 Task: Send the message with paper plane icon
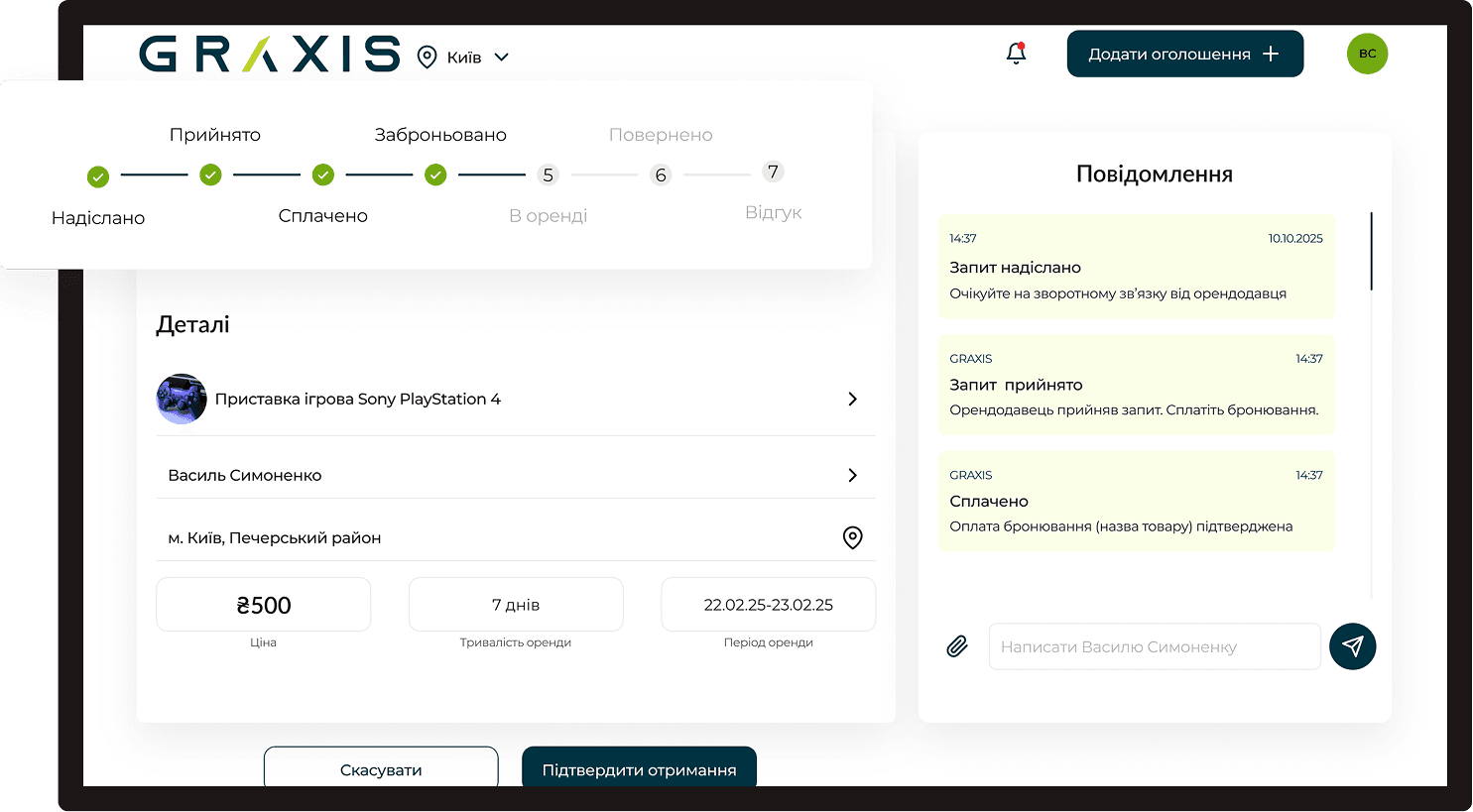[x=1352, y=646]
